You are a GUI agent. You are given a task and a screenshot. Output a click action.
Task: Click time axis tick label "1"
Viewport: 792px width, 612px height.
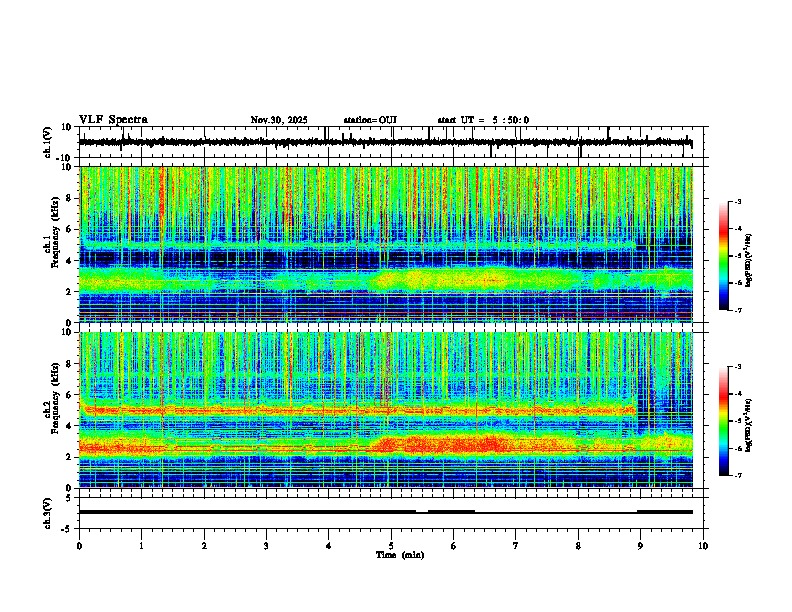(x=141, y=546)
